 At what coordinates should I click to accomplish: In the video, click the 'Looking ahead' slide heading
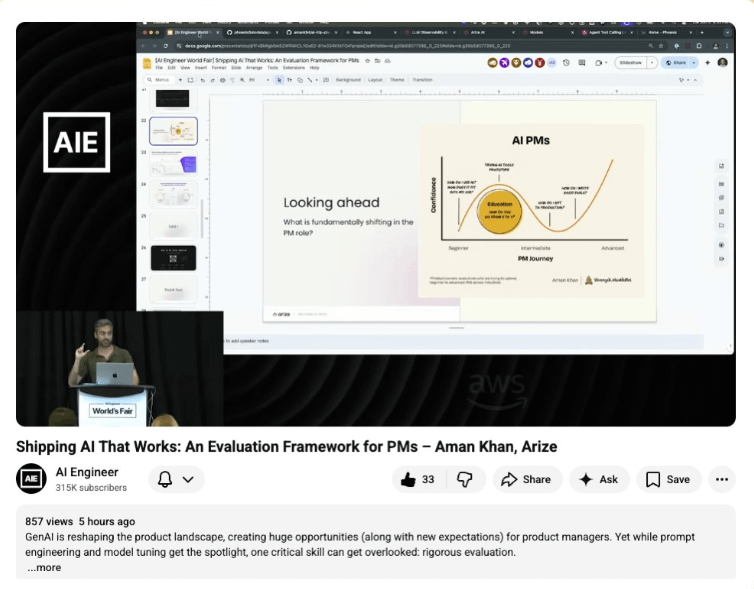(331, 202)
